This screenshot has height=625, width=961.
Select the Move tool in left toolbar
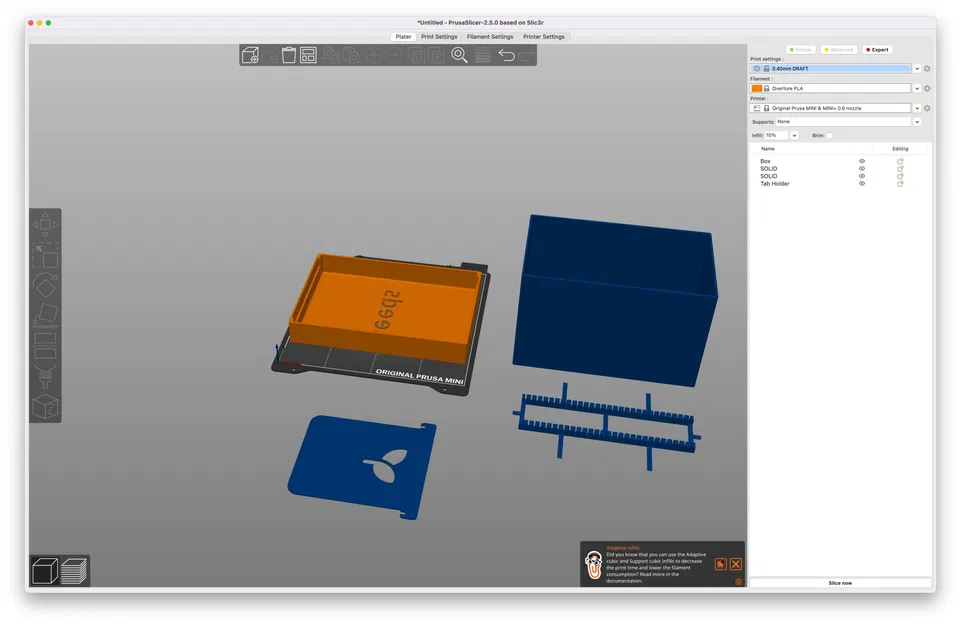(45, 224)
